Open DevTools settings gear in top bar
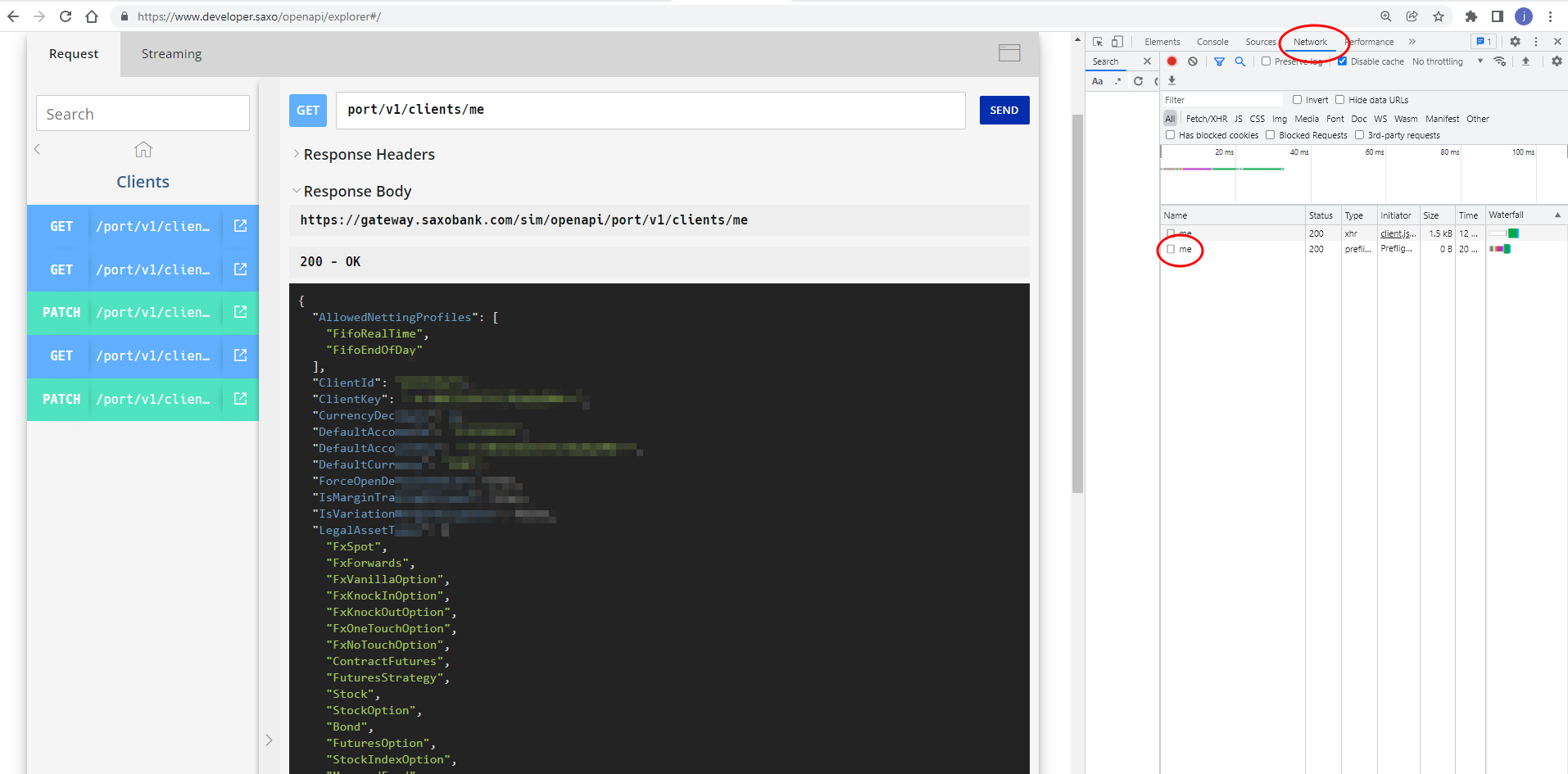Screen dimensions: 1568x774 coord(1515,42)
